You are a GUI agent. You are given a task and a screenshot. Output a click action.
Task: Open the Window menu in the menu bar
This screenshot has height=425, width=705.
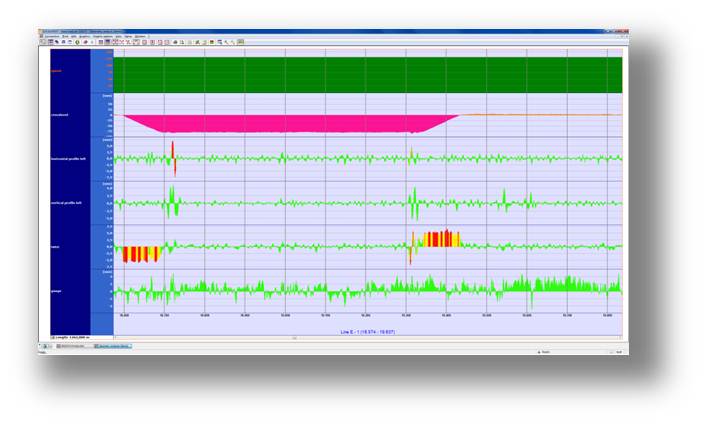click(x=140, y=36)
